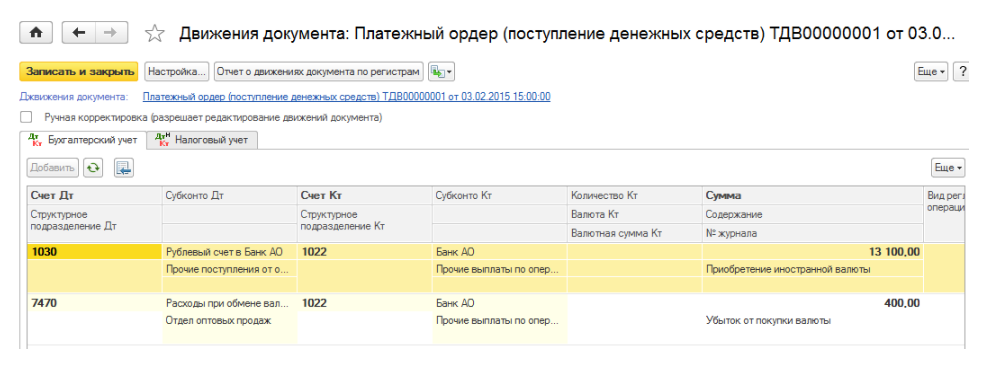Click the Содержание header cell

click(x=812, y=214)
